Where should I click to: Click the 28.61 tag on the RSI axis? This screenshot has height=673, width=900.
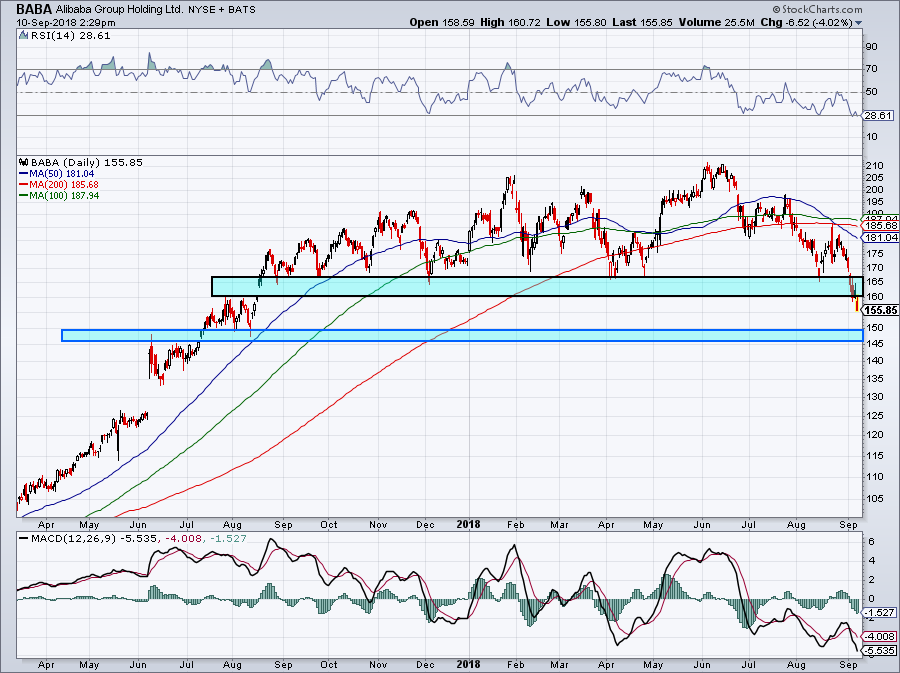pos(878,115)
